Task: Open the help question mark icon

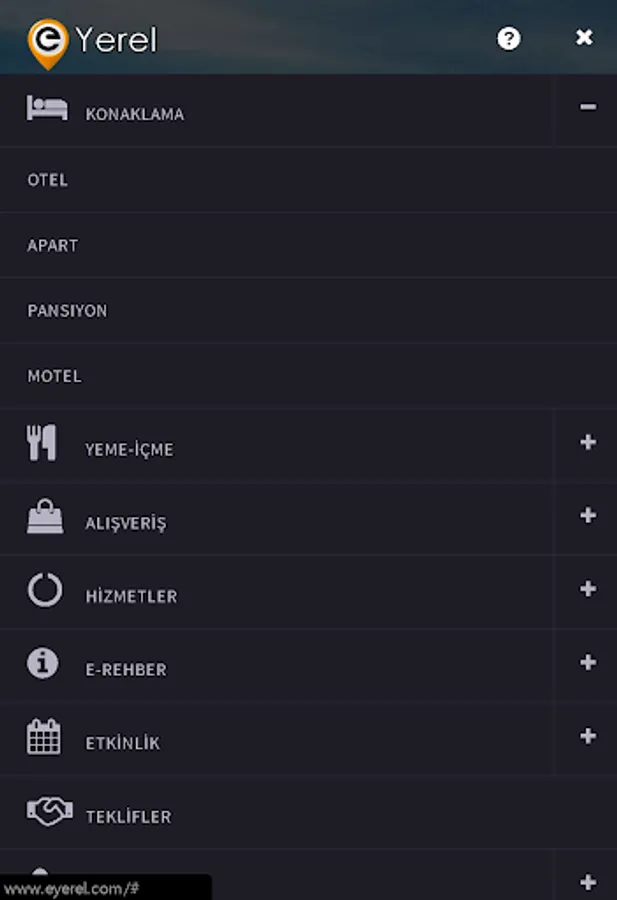Action: [x=509, y=38]
